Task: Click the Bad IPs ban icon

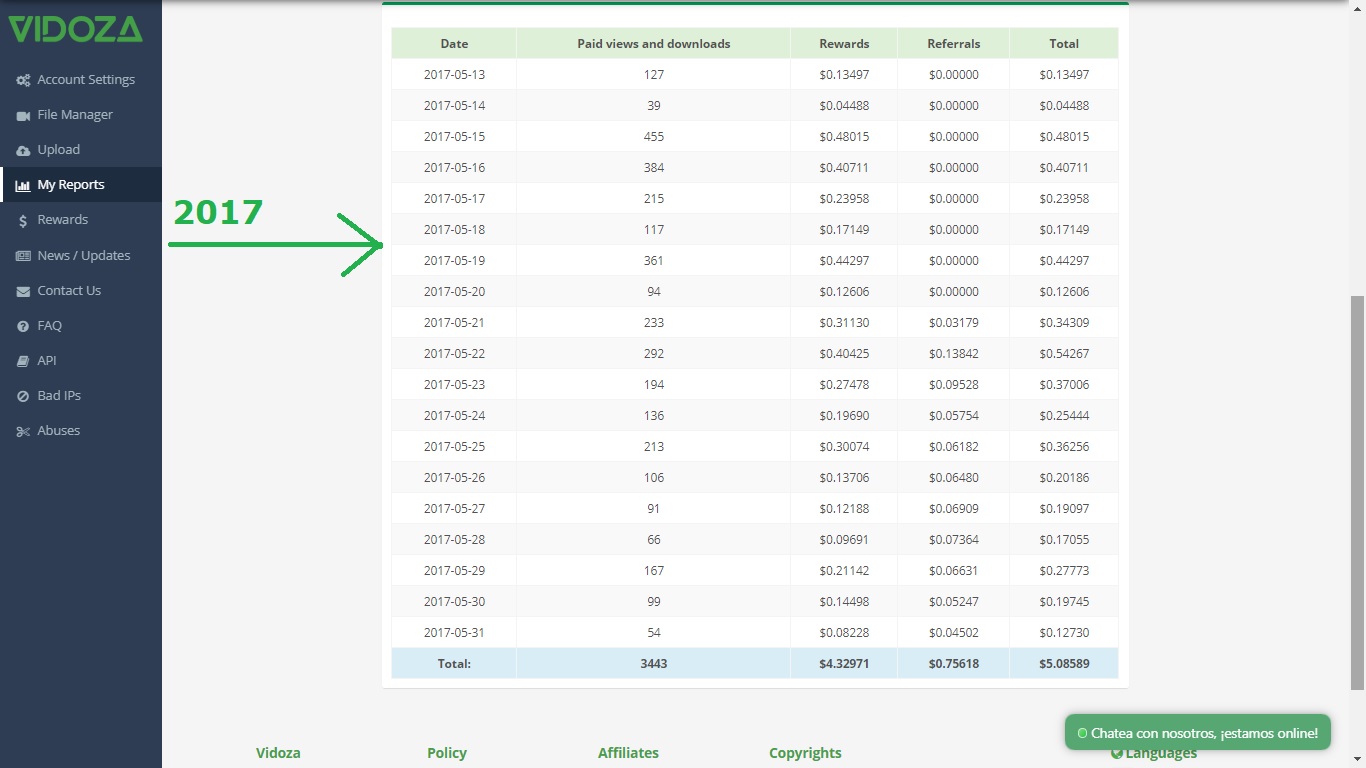Action: (23, 396)
